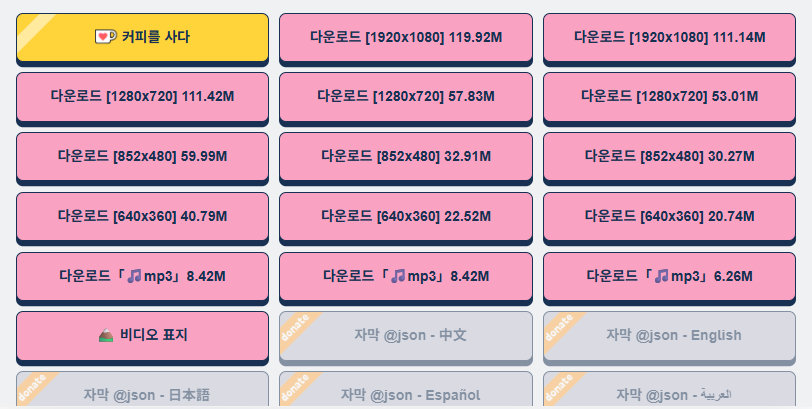Download the 1920x1080 111.14M video

(670, 38)
